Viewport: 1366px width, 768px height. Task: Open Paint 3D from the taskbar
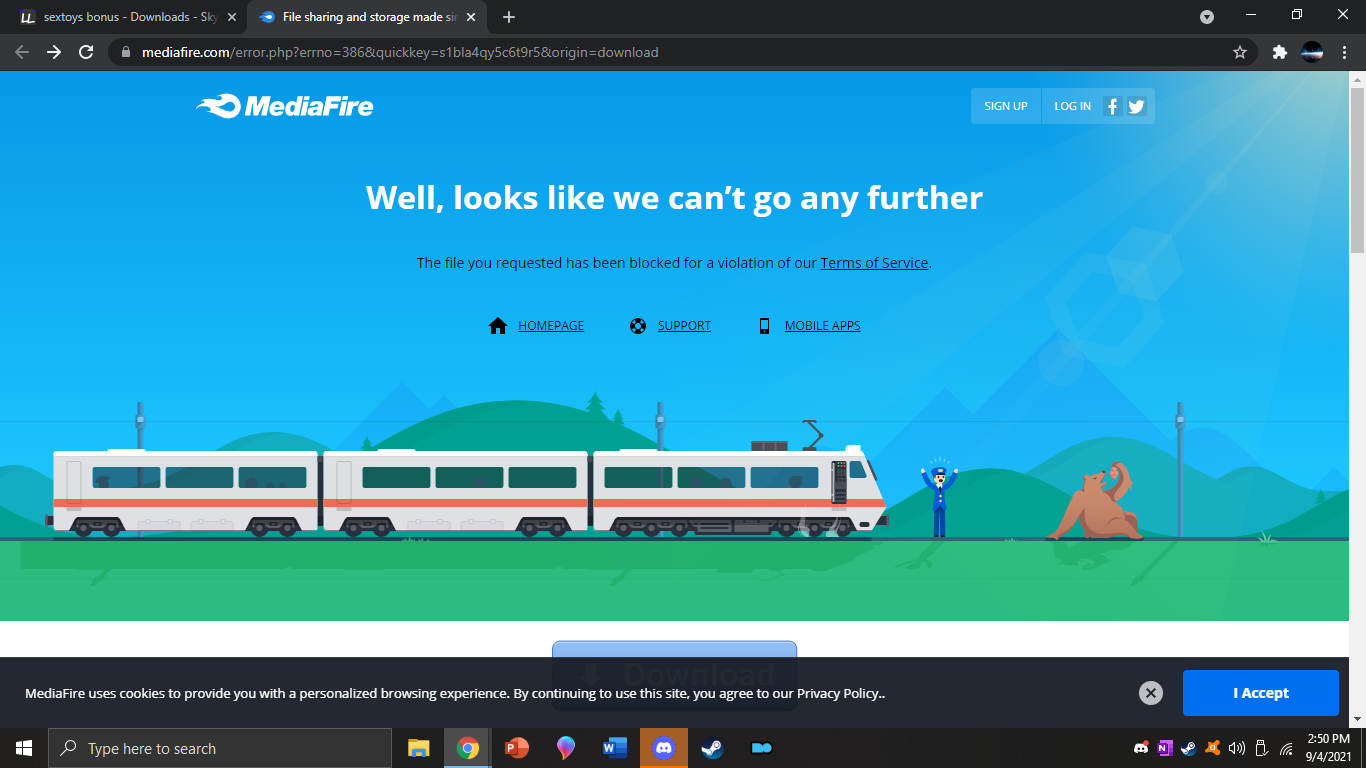(566, 748)
